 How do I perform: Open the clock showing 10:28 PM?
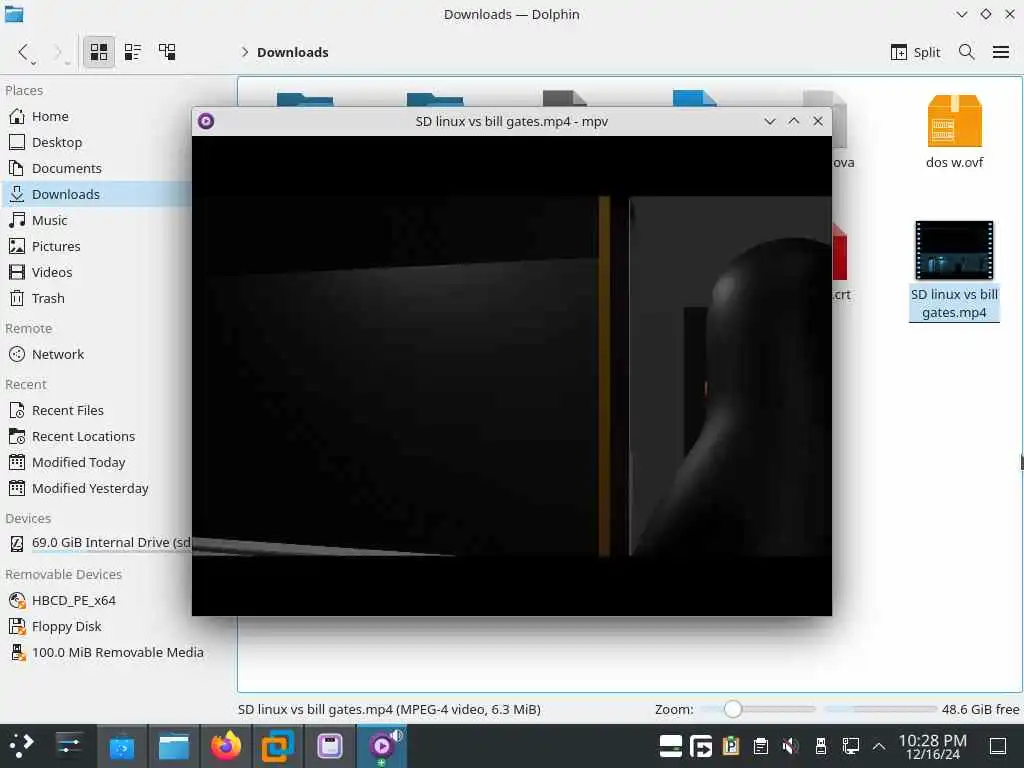pyautogui.click(x=933, y=746)
